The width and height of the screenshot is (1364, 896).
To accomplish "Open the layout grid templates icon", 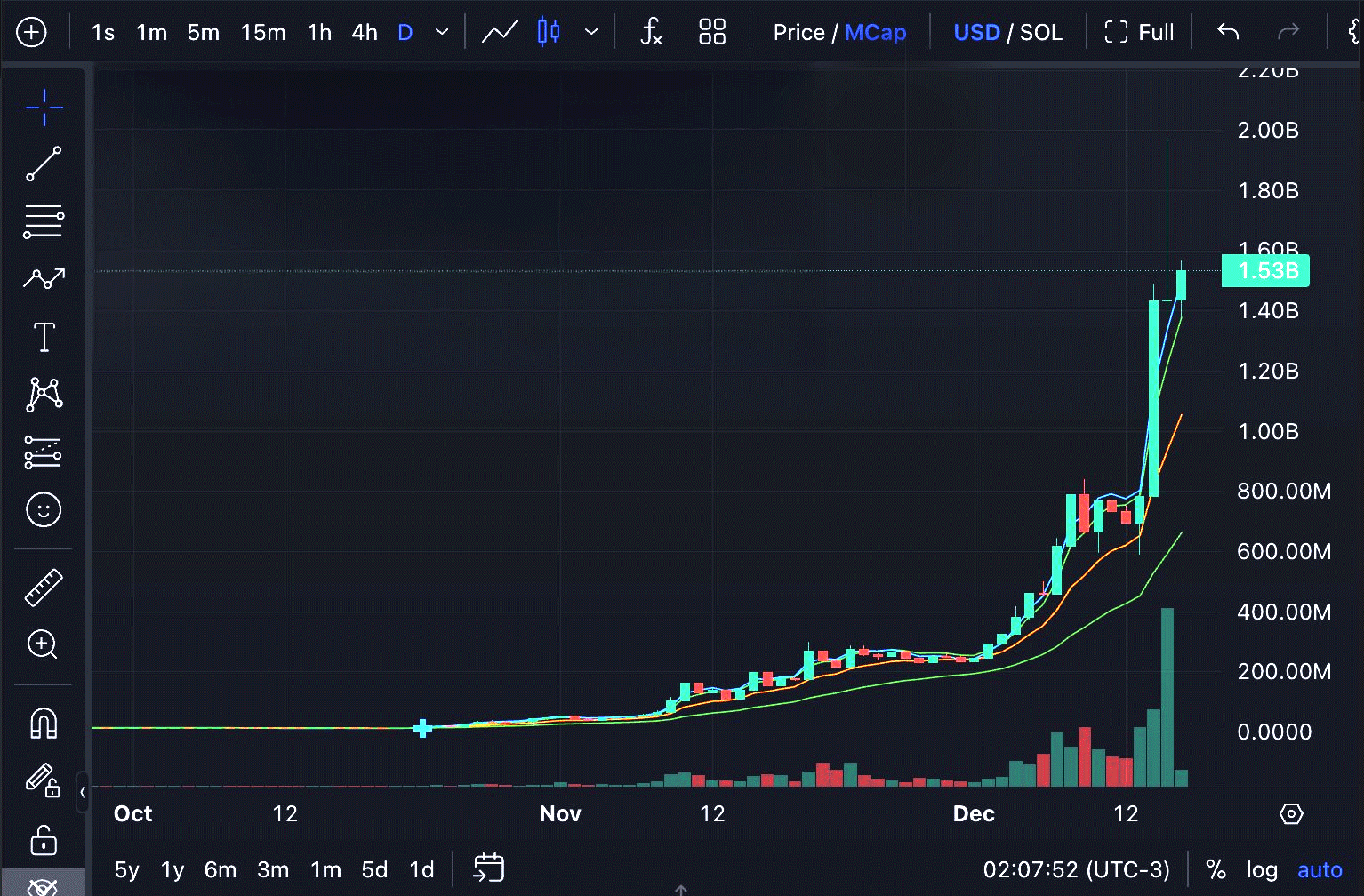I will coord(712,33).
